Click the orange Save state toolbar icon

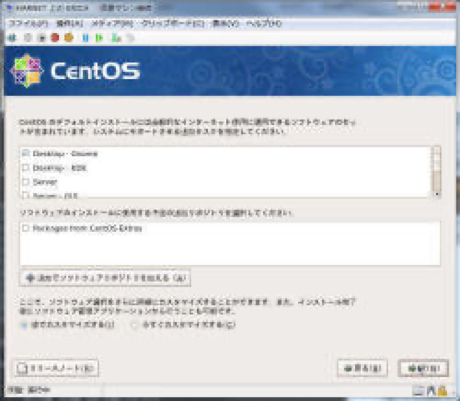coord(69,38)
